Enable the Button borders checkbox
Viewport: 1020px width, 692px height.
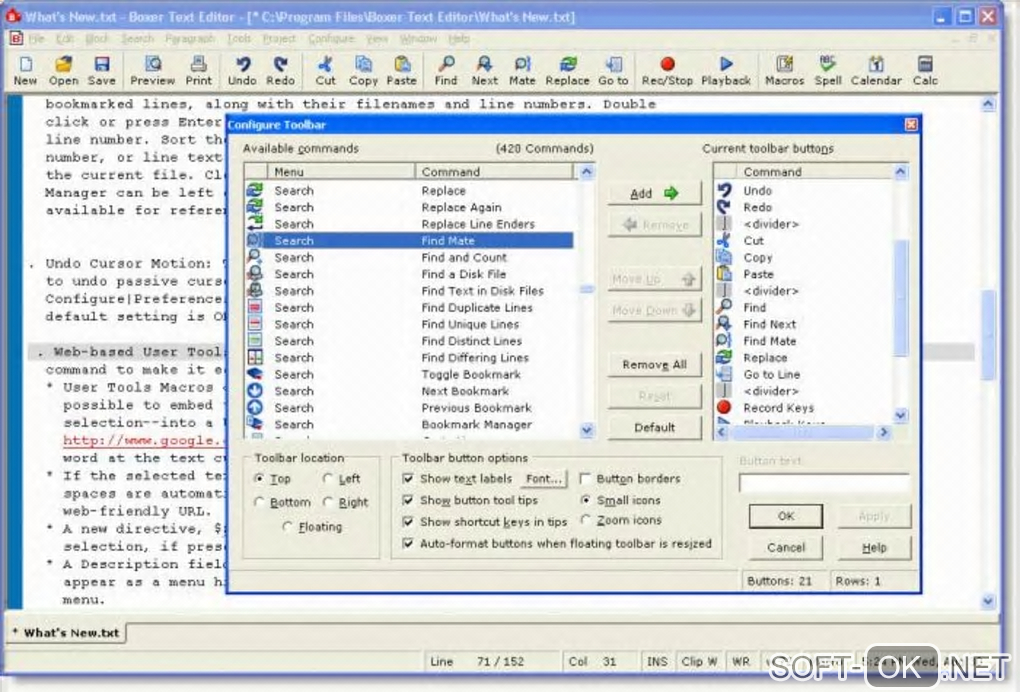click(x=586, y=479)
